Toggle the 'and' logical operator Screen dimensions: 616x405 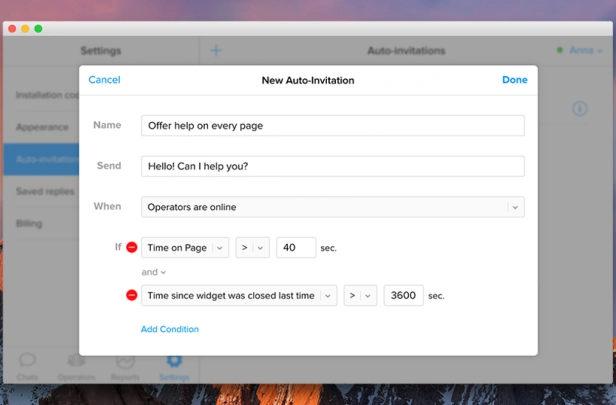tap(154, 272)
